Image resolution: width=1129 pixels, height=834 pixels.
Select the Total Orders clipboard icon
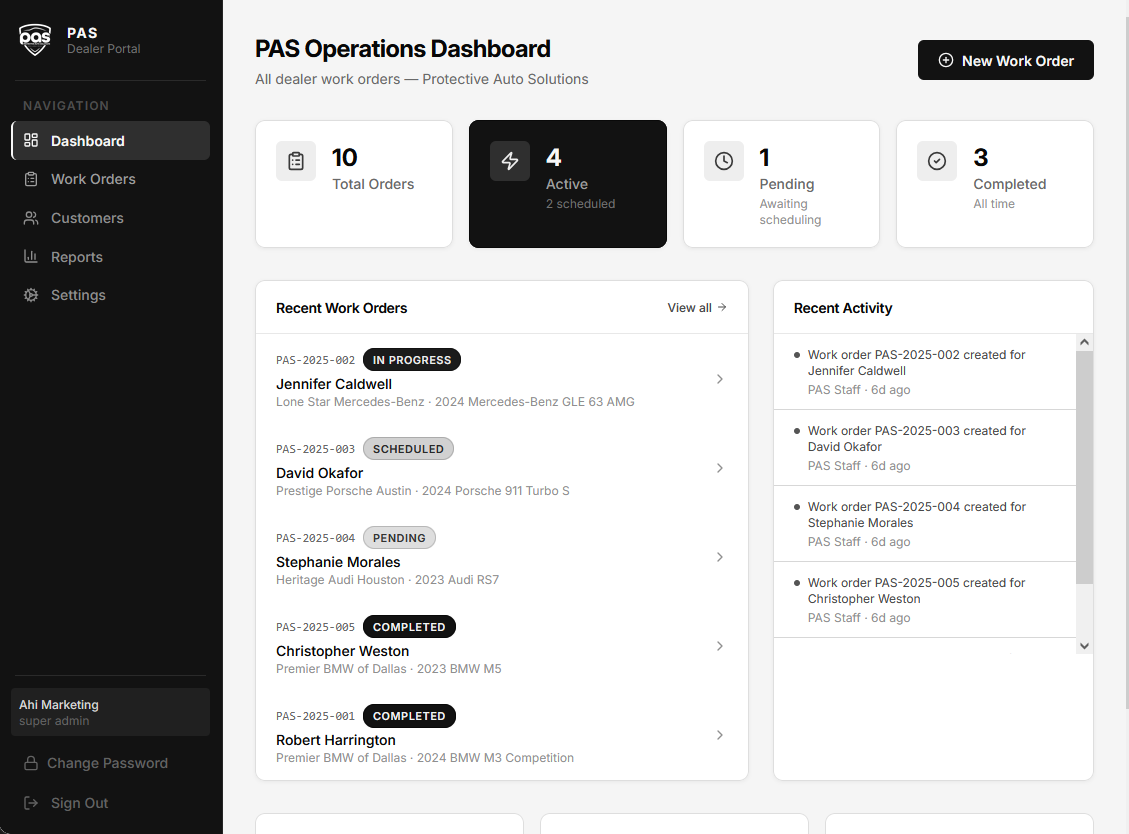coord(296,160)
